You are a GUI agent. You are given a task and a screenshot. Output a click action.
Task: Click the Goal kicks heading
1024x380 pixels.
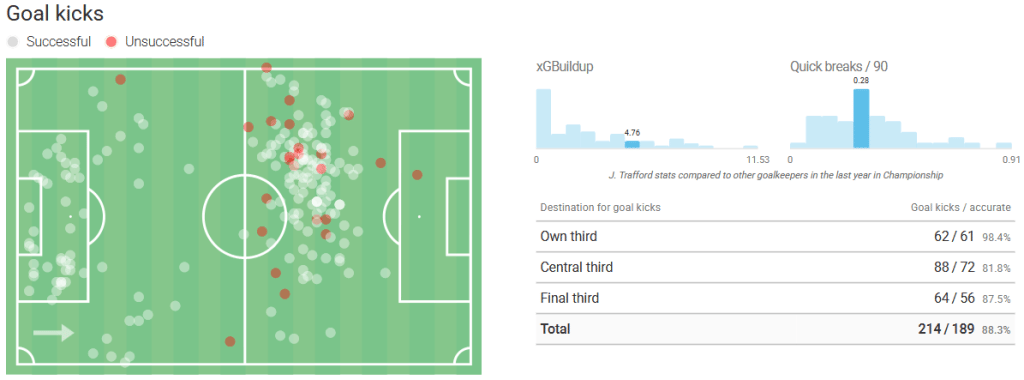point(55,13)
